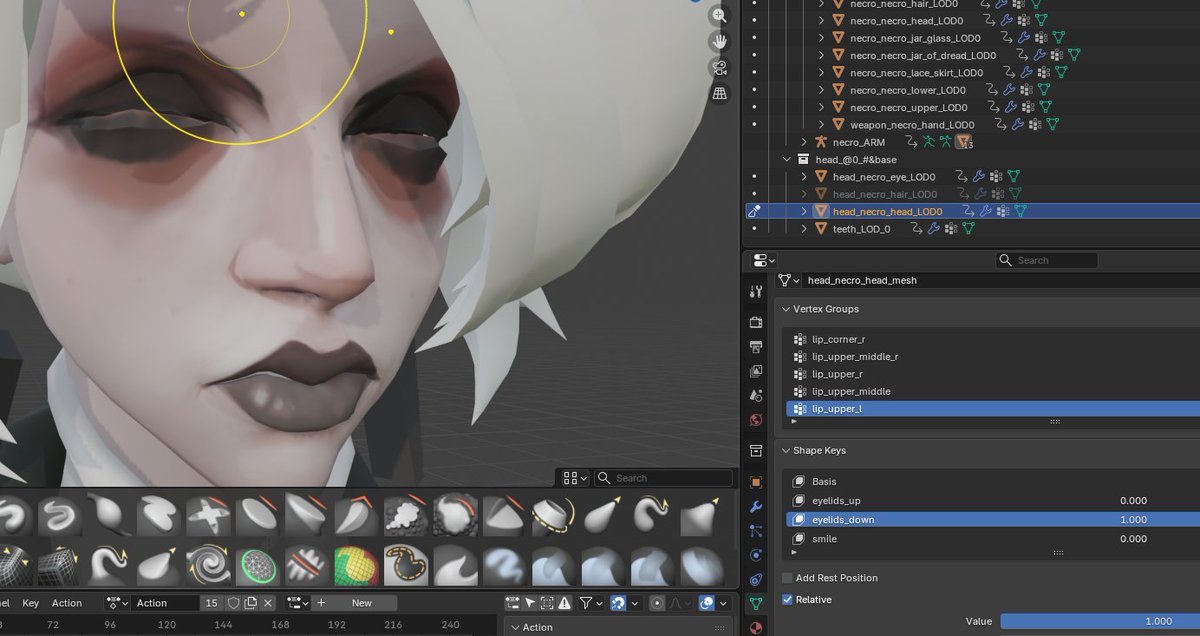Toggle the highlighted playhead sync button
Viewport: 1200px width, 636px height.
(x=707, y=603)
